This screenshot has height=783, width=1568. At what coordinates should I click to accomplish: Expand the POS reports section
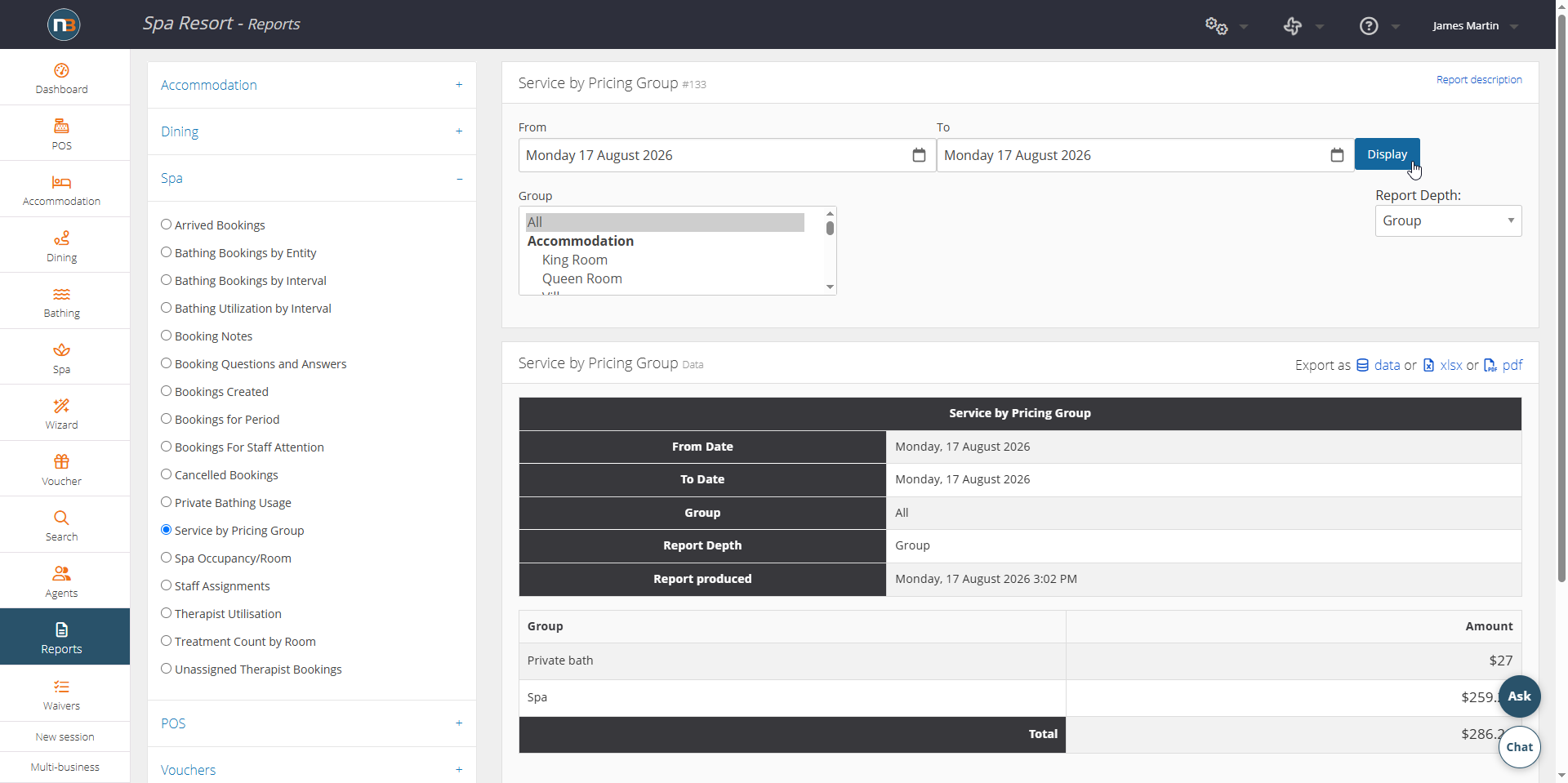click(x=311, y=723)
